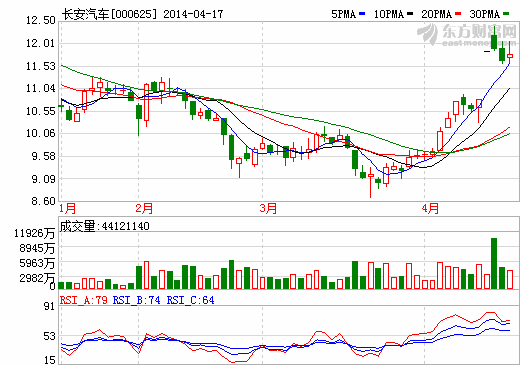The image size is (520, 365).
Task: Click the date 2014-04-17 in the title
Action: (193, 14)
